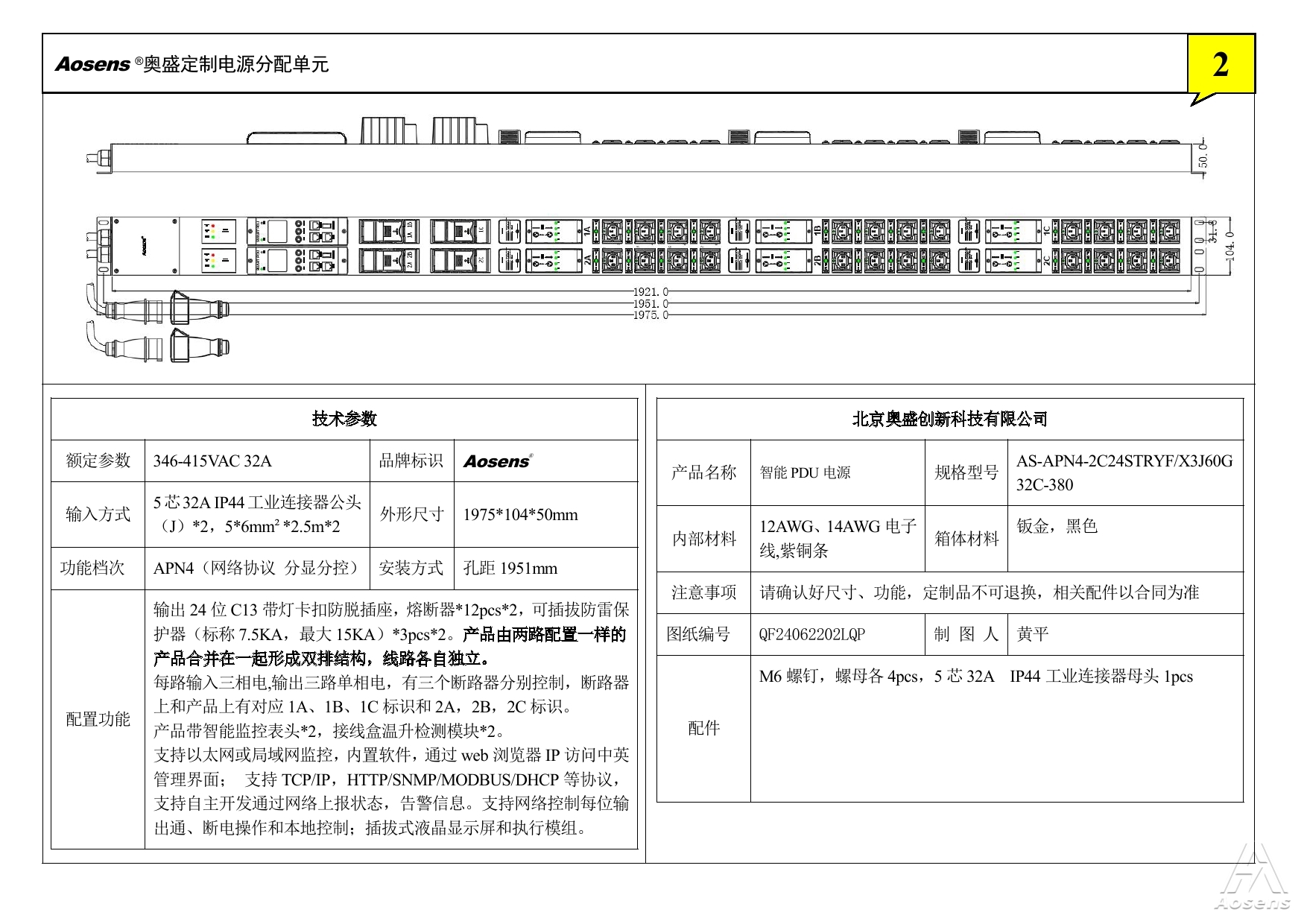Image resolution: width=1307 pixels, height=924 pixels.
Task: Click the 技术参数 table heading
Action: pyautogui.click(x=344, y=419)
